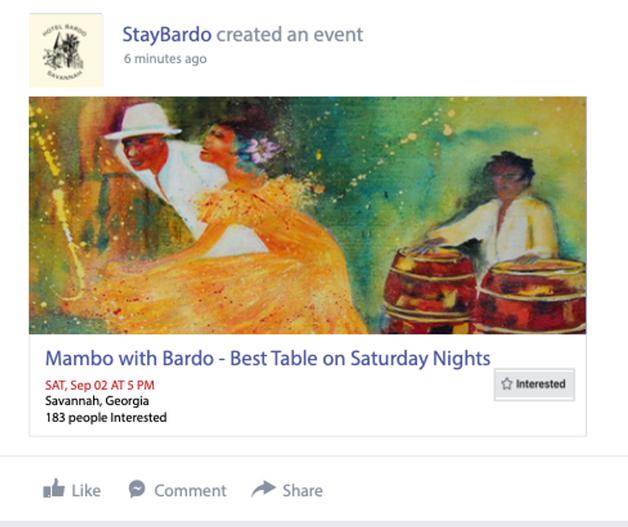Viewport: 628px width, 527px height.
Task: Click the Comment speech bubble icon
Action: [x=137, y=489]
